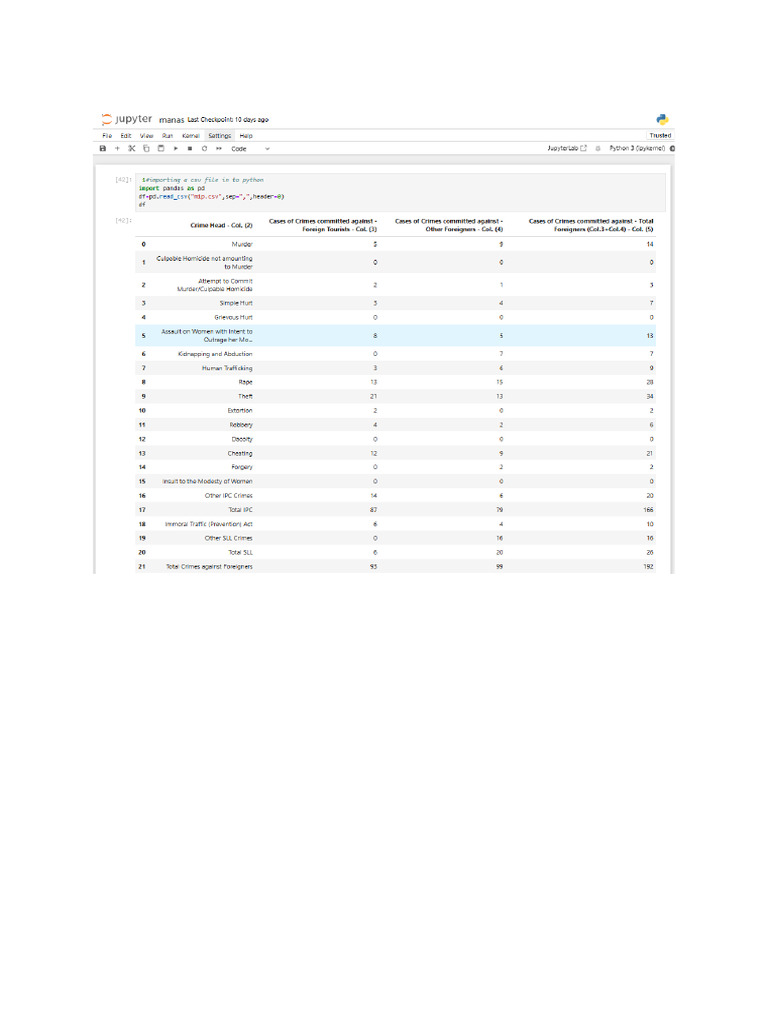Image resolution: width=768 pixels, height=1024 pixels.
Task: Select Human Trafficking row label
Action: click(227, 368)
